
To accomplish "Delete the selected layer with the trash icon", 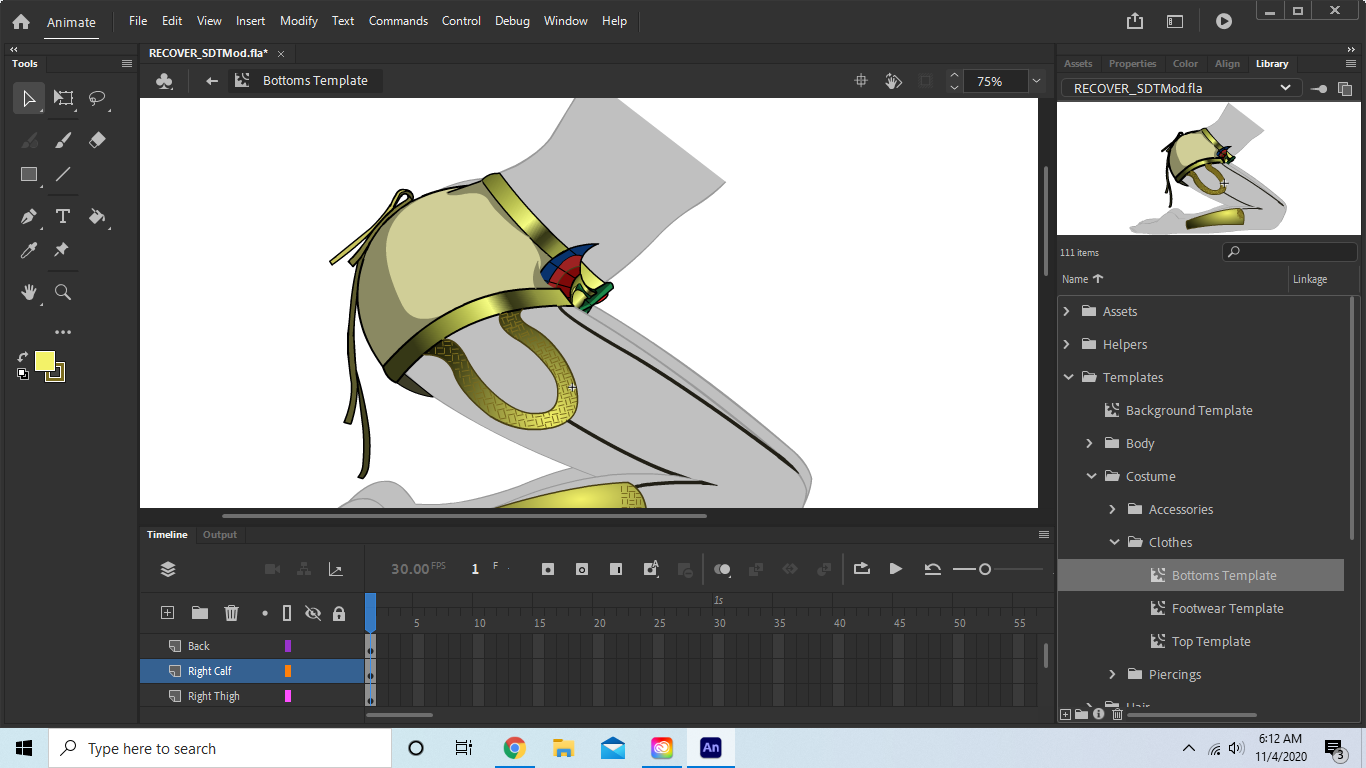I will coord(231,612).
